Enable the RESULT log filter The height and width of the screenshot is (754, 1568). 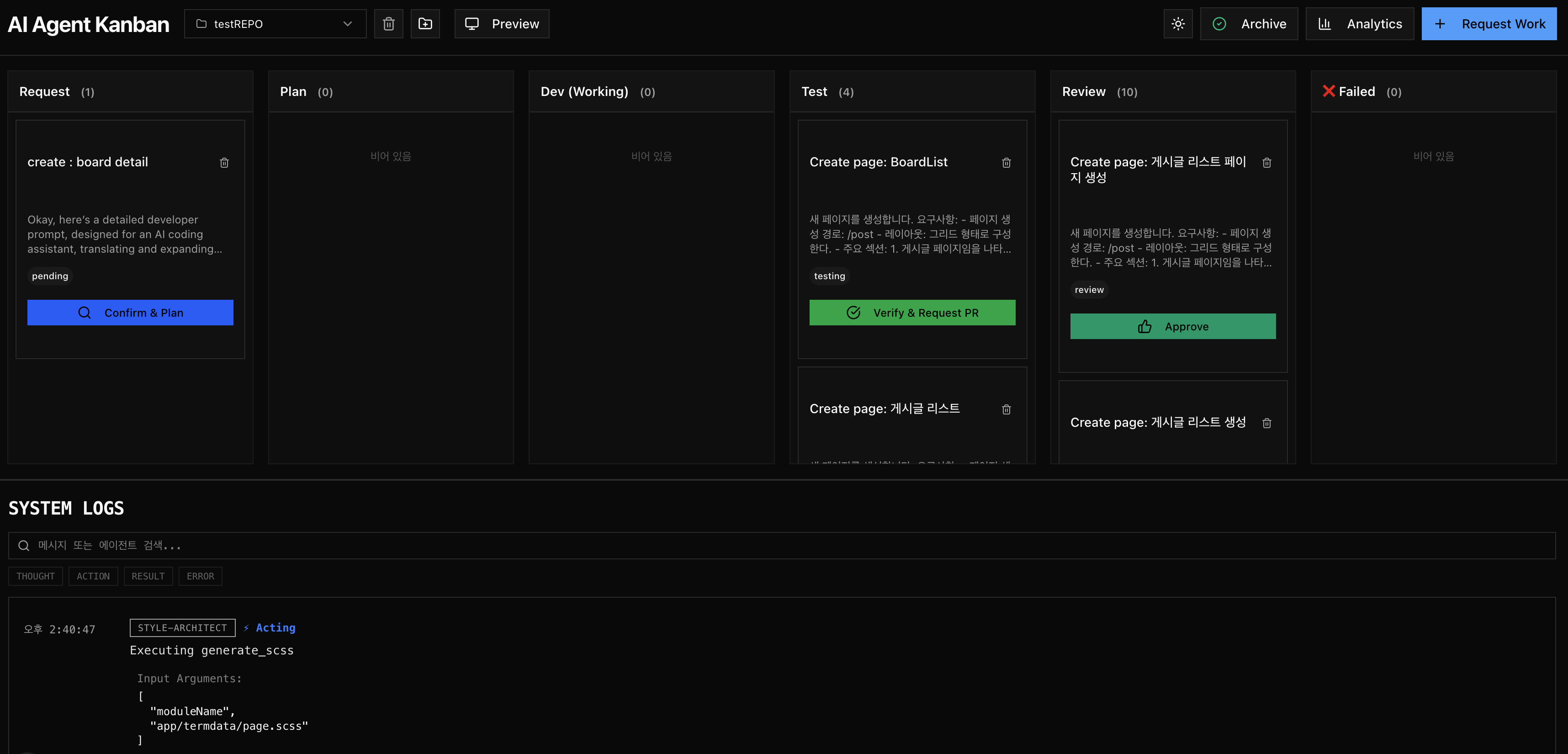[148, 576]
